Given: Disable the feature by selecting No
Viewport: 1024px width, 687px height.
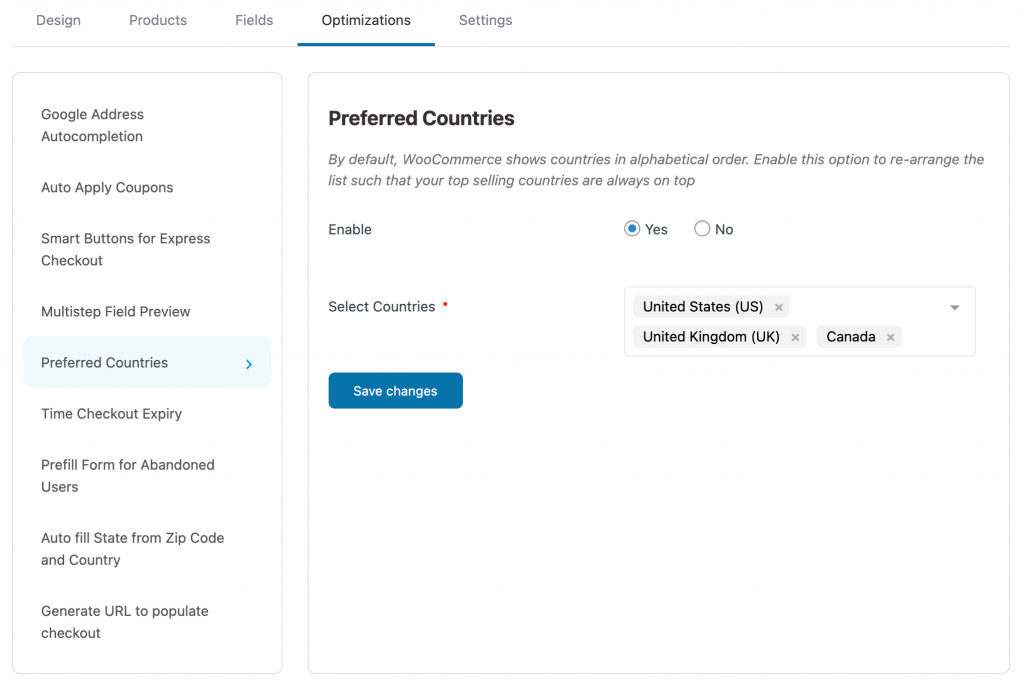Looking at the screenshot, I should coord(702,229).
